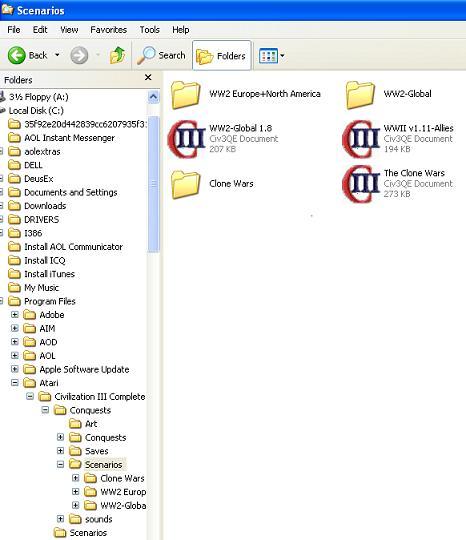Screen dimensions: 466x540
Task: Open the Back button history dropdown arrow
Action: tap(58, 55)
